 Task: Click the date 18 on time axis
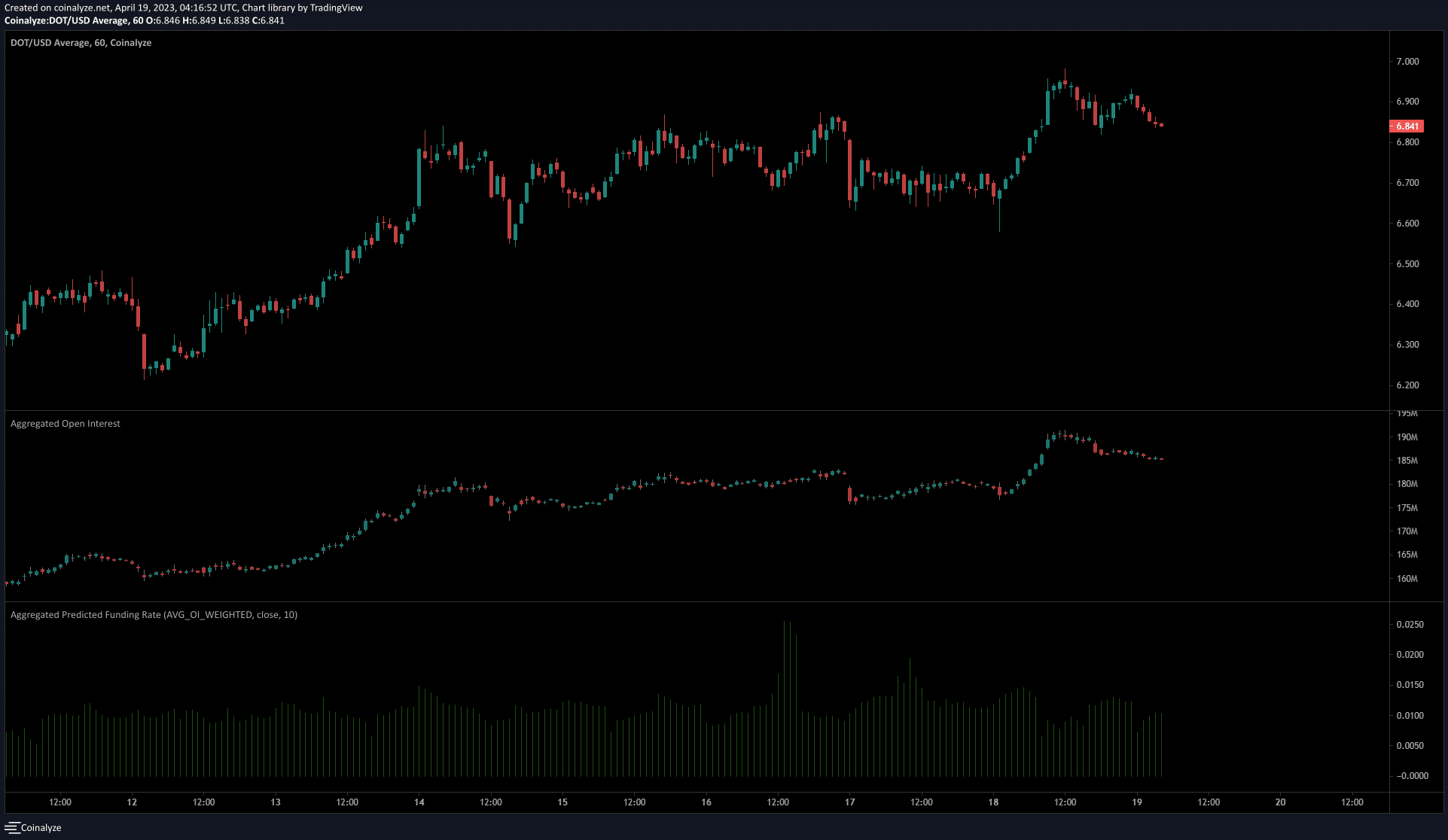tap(993, 802)
